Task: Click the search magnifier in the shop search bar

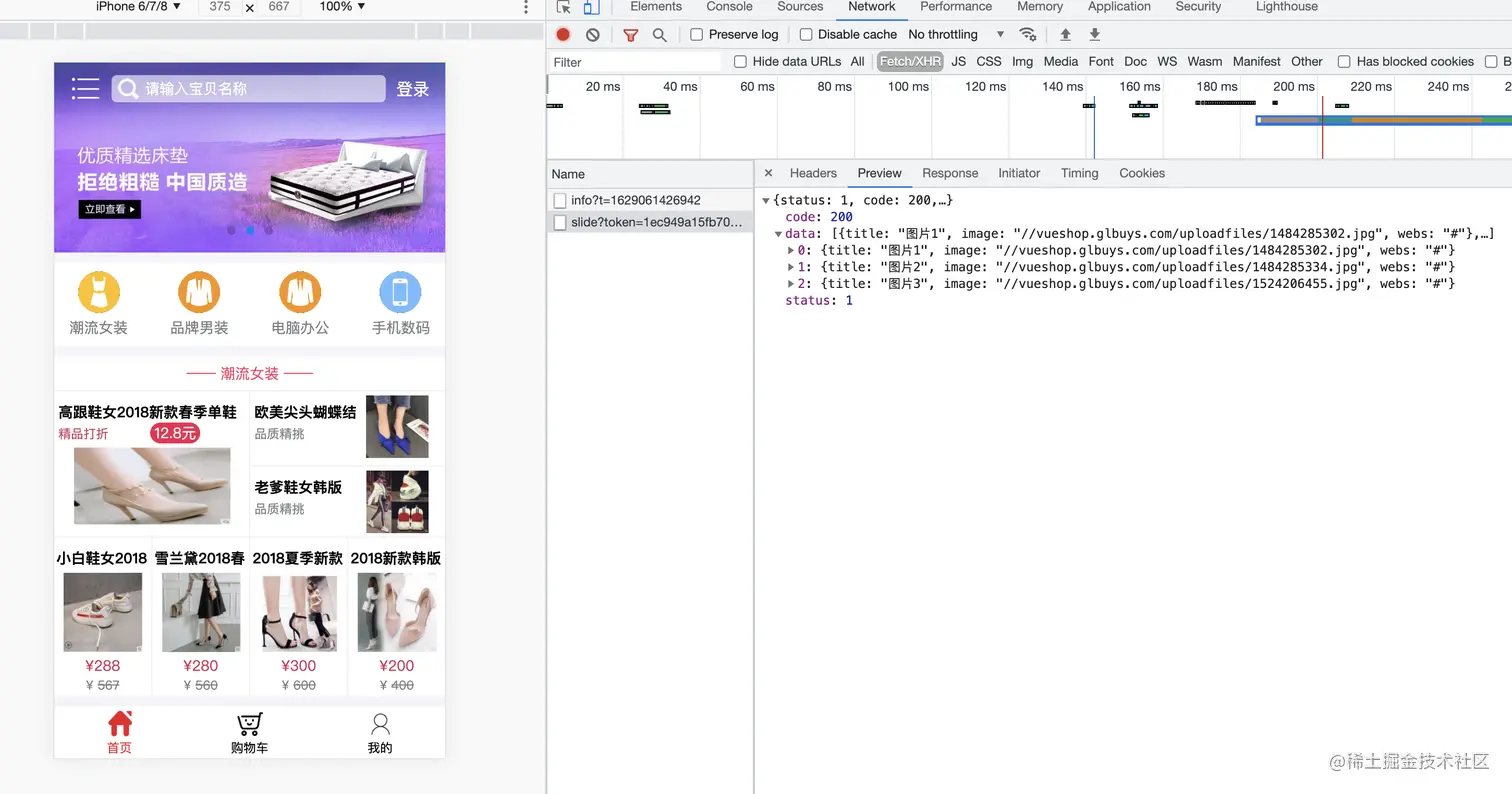Action: (128, 89)
